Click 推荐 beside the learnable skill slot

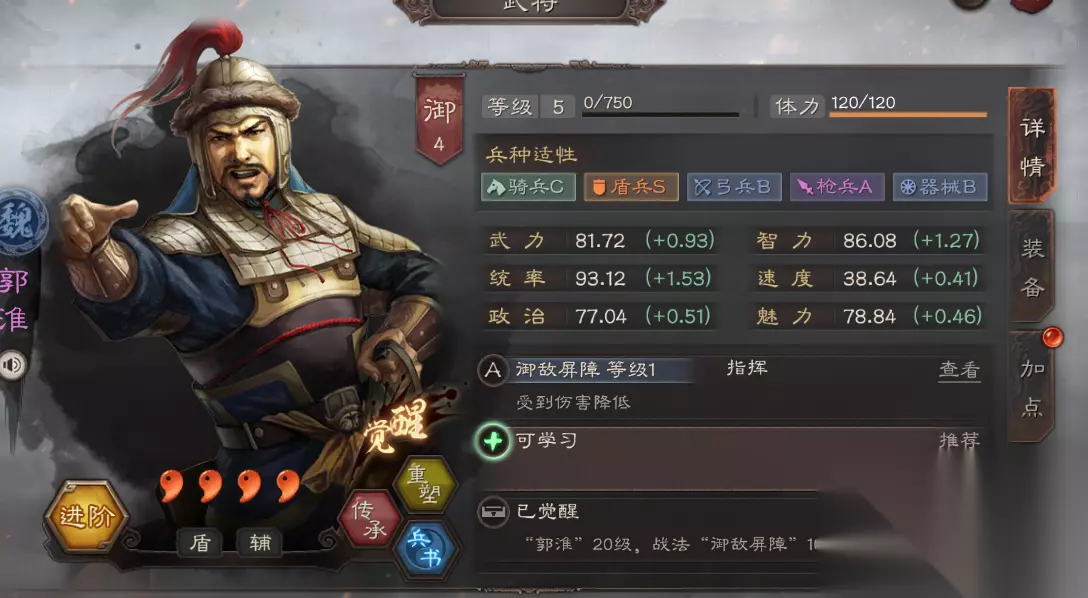960,441
